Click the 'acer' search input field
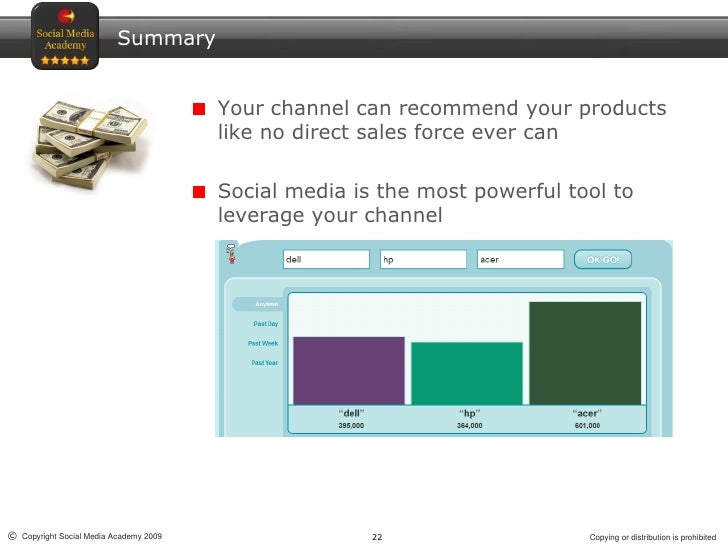The width and height of the screenshot is (728, 546). [520, 259]
